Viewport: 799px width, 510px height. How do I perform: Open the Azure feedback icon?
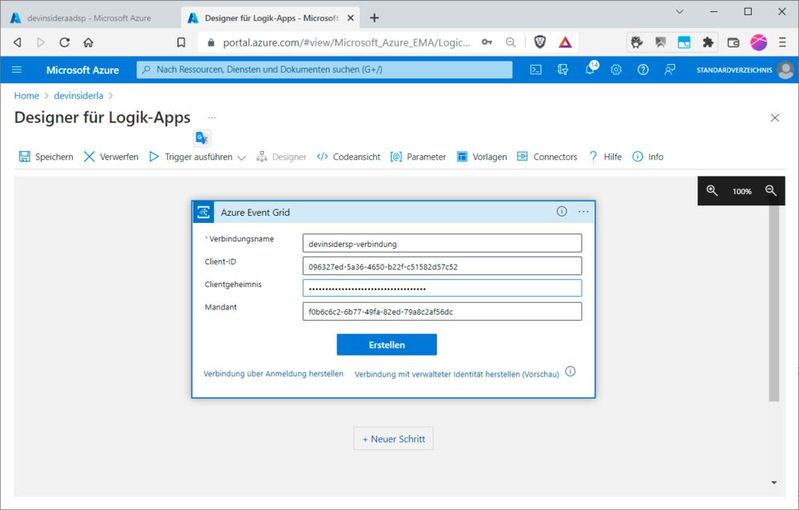tap(670, 70)
